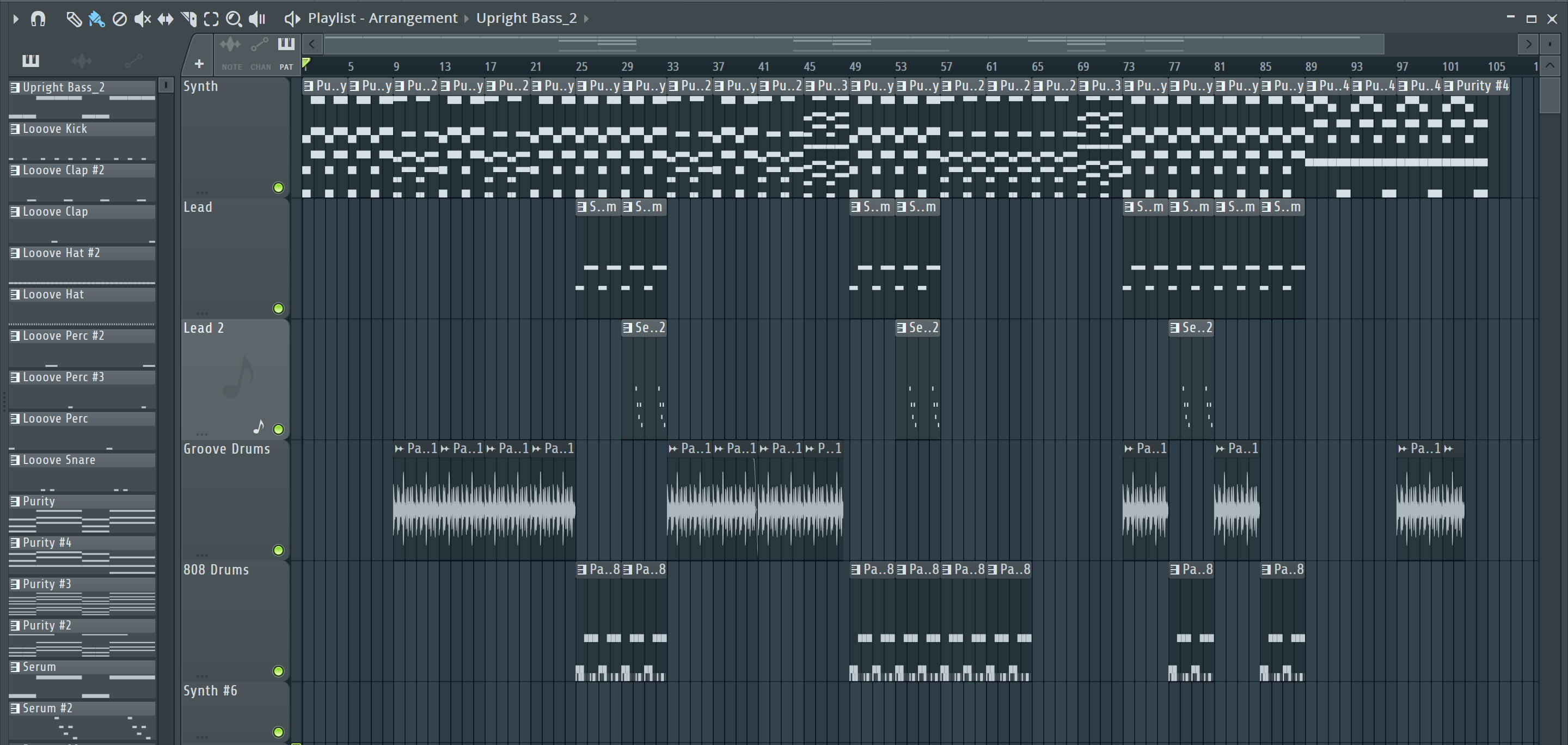Add a new track with the plus button
This screenshot has height=745, width=1568.
pyautogui.click(x=199, y=63)
